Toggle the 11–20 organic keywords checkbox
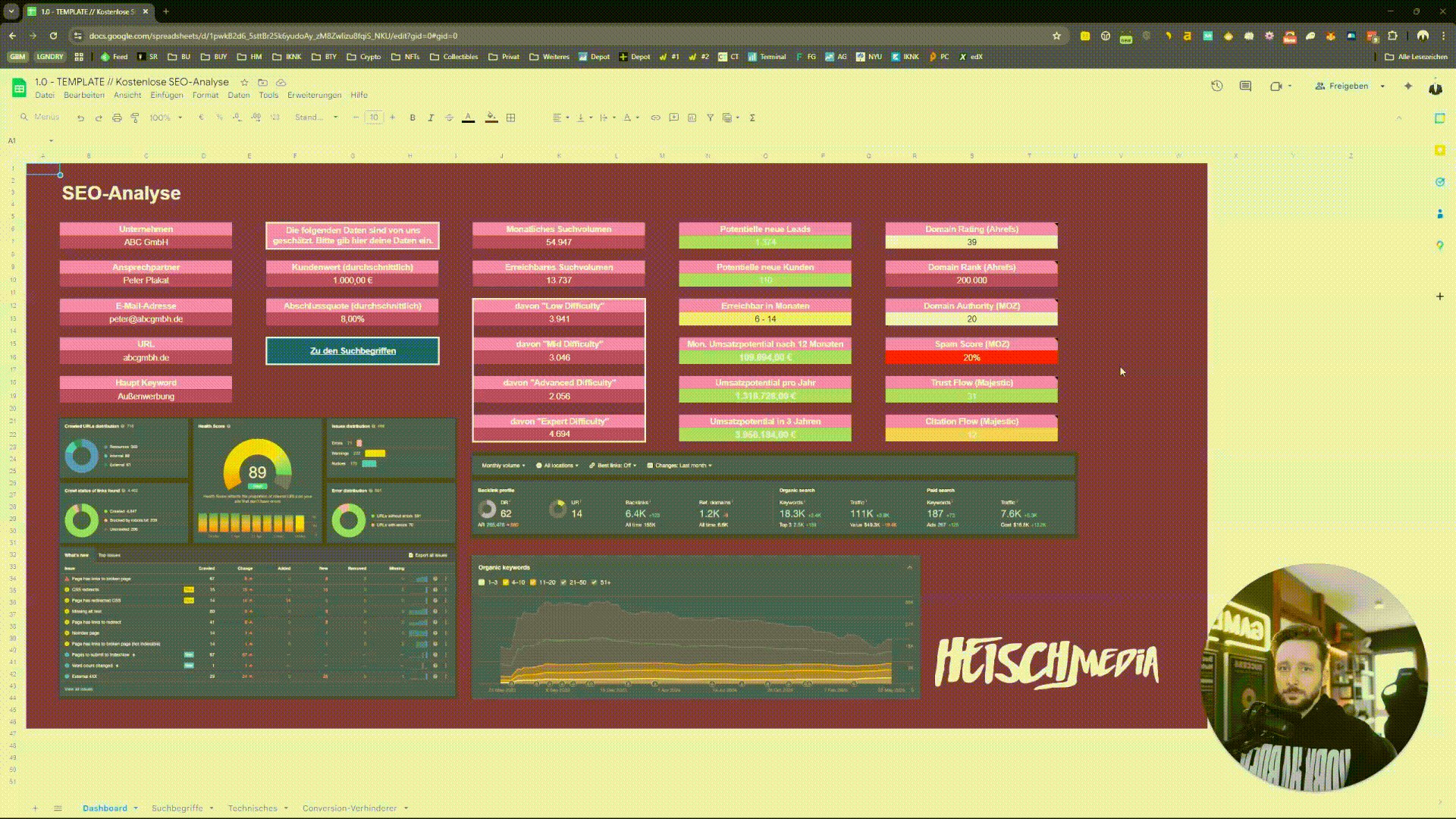The image size is (1456, 819). (533, 582)
